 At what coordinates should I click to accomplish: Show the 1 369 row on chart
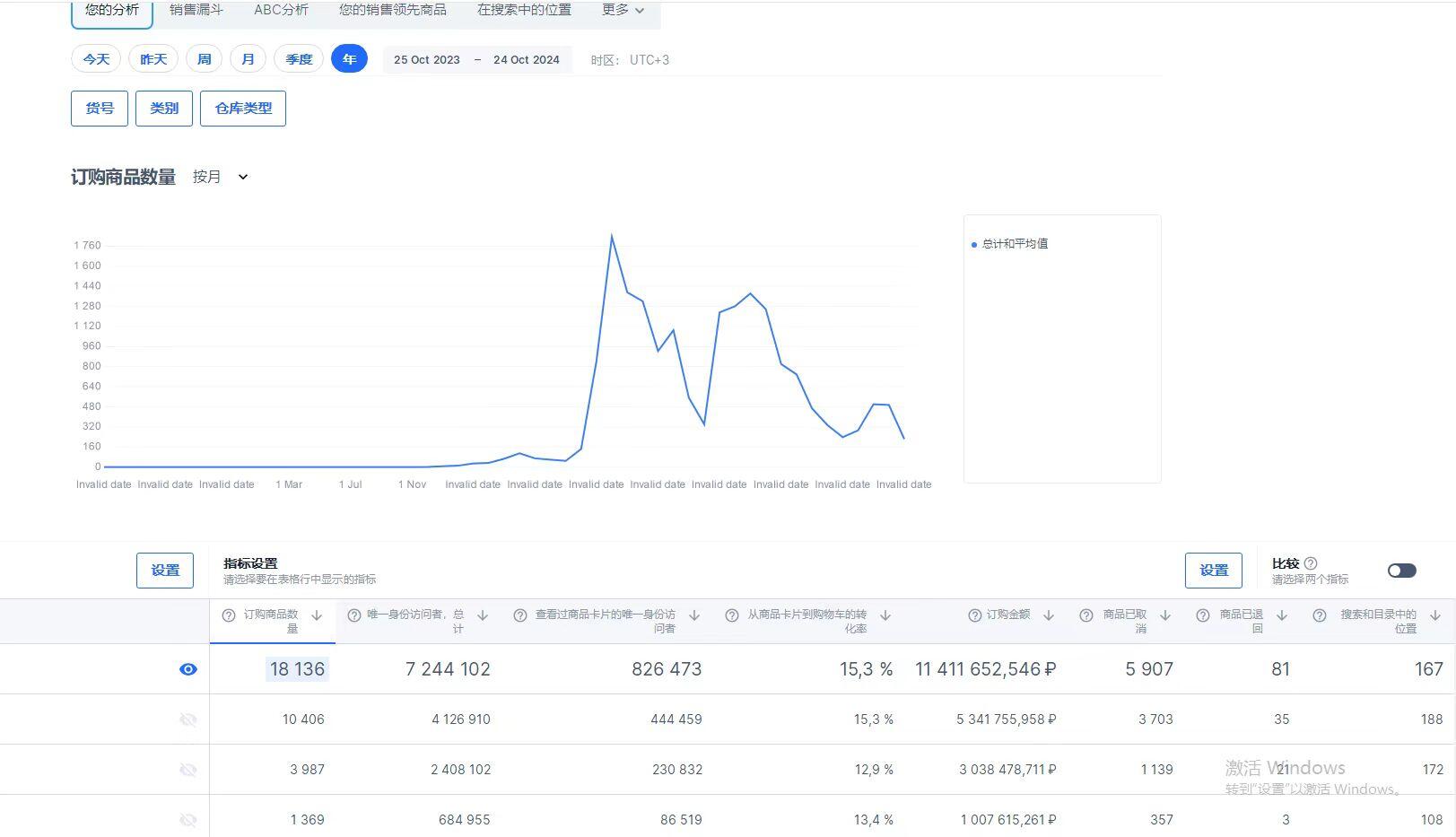(x=188, y=820)
